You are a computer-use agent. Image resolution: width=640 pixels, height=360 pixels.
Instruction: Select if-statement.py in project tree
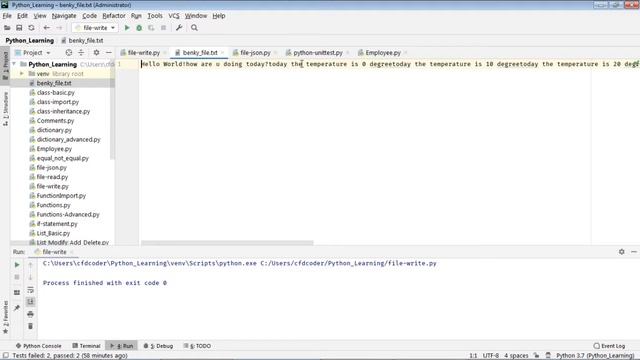click(x=57, y=224)
